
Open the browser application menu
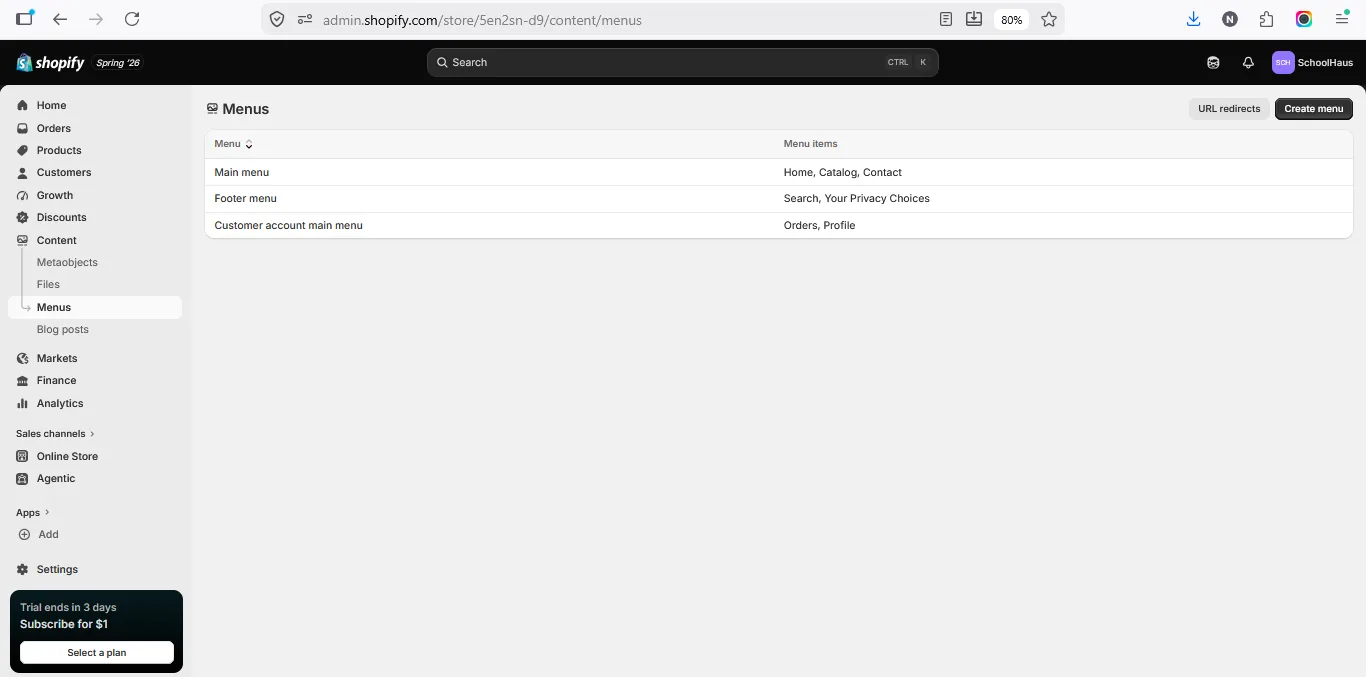tap(1342, 19)
